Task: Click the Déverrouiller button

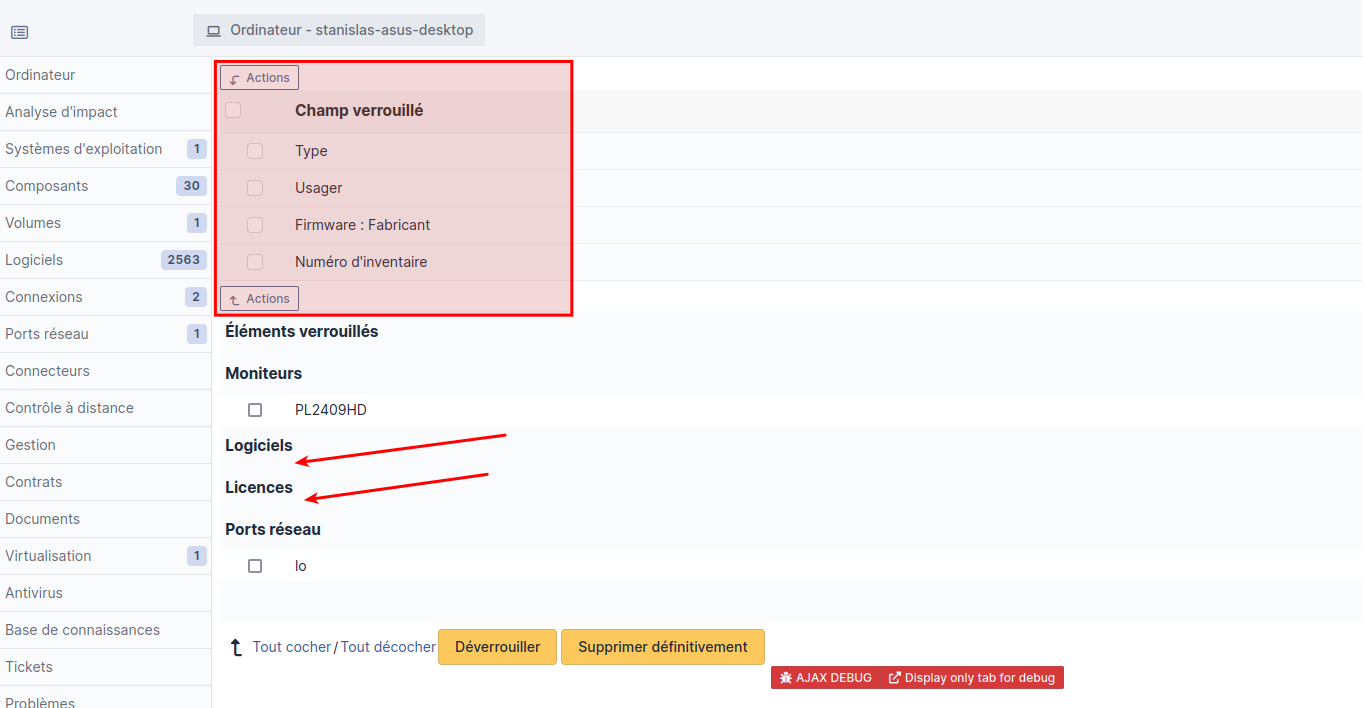Action: [x=497, y=647]
